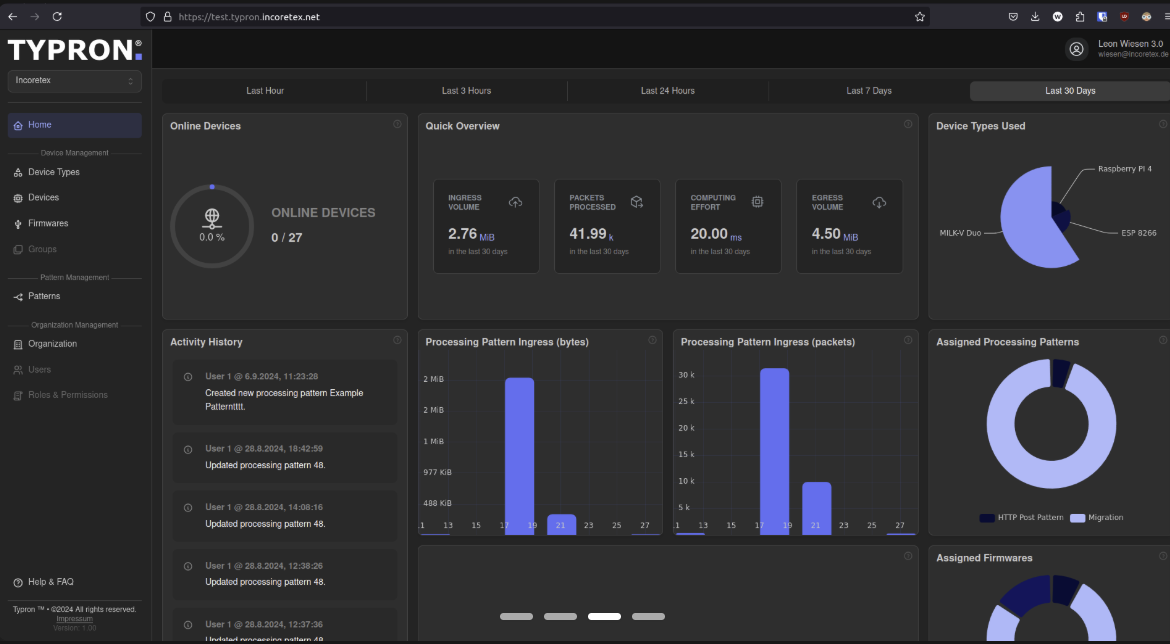Click the icon beside the 18:42:59 activity entry
Screen dimensions: 1170x644
pos(188,449)
